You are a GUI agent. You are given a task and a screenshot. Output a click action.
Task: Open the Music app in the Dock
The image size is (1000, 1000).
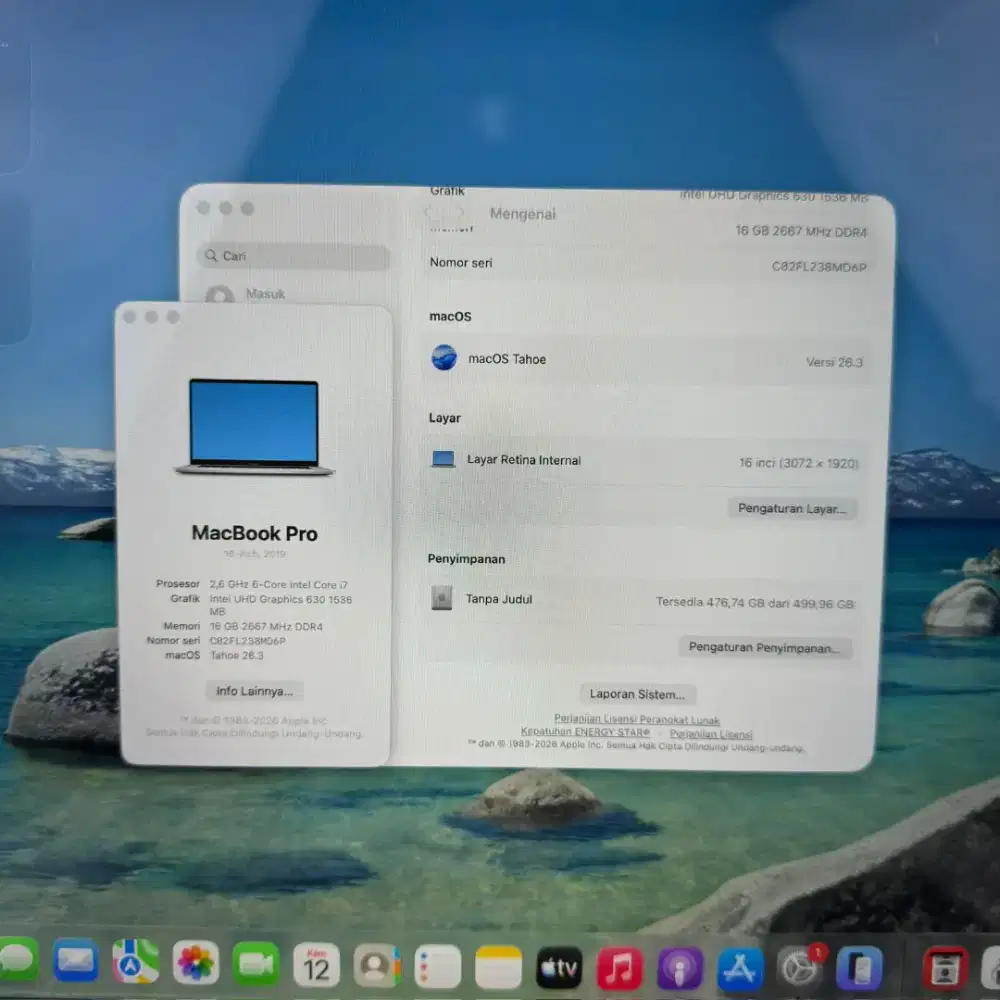click(x=617, y=968)
